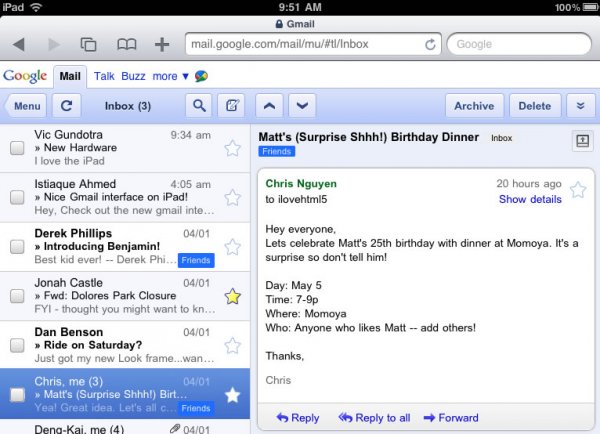
Task: Open the Safari pages/tabs view icon
Action: point(88,44)
